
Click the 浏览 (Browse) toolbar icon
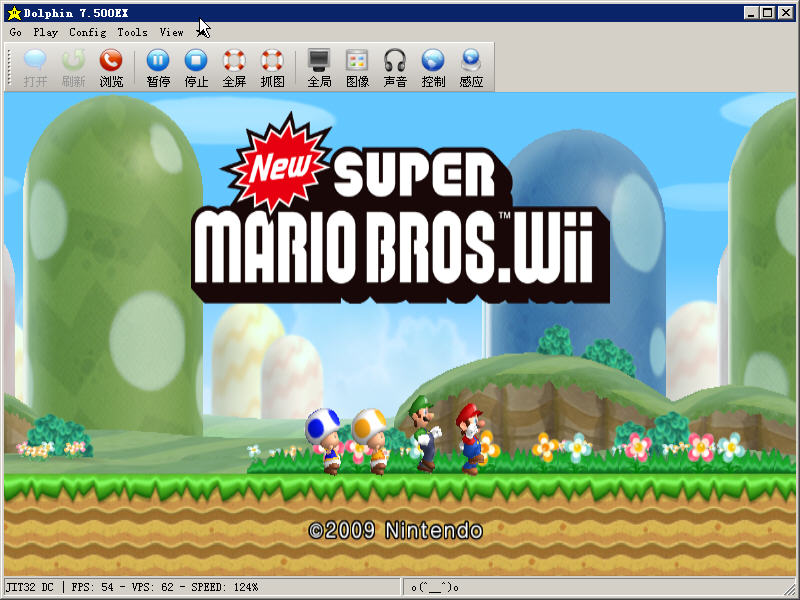pos(111,67)
